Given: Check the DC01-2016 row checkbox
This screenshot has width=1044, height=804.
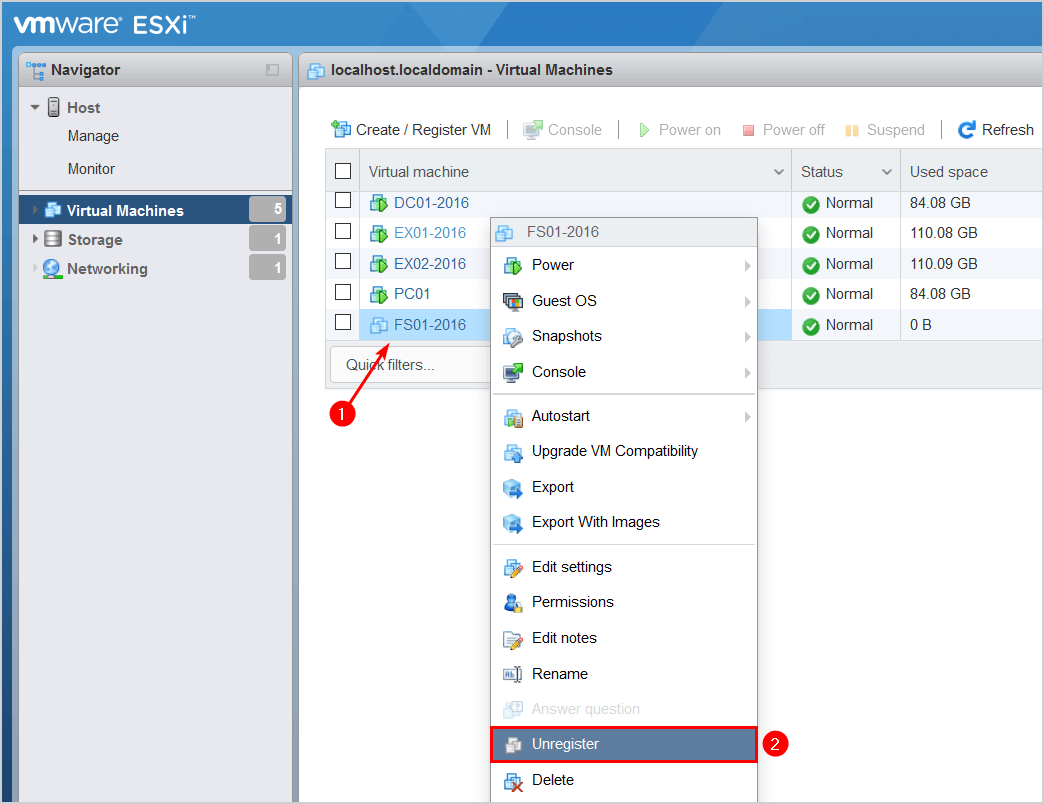Looking at the screenshot, I should [x=343, y=200].
